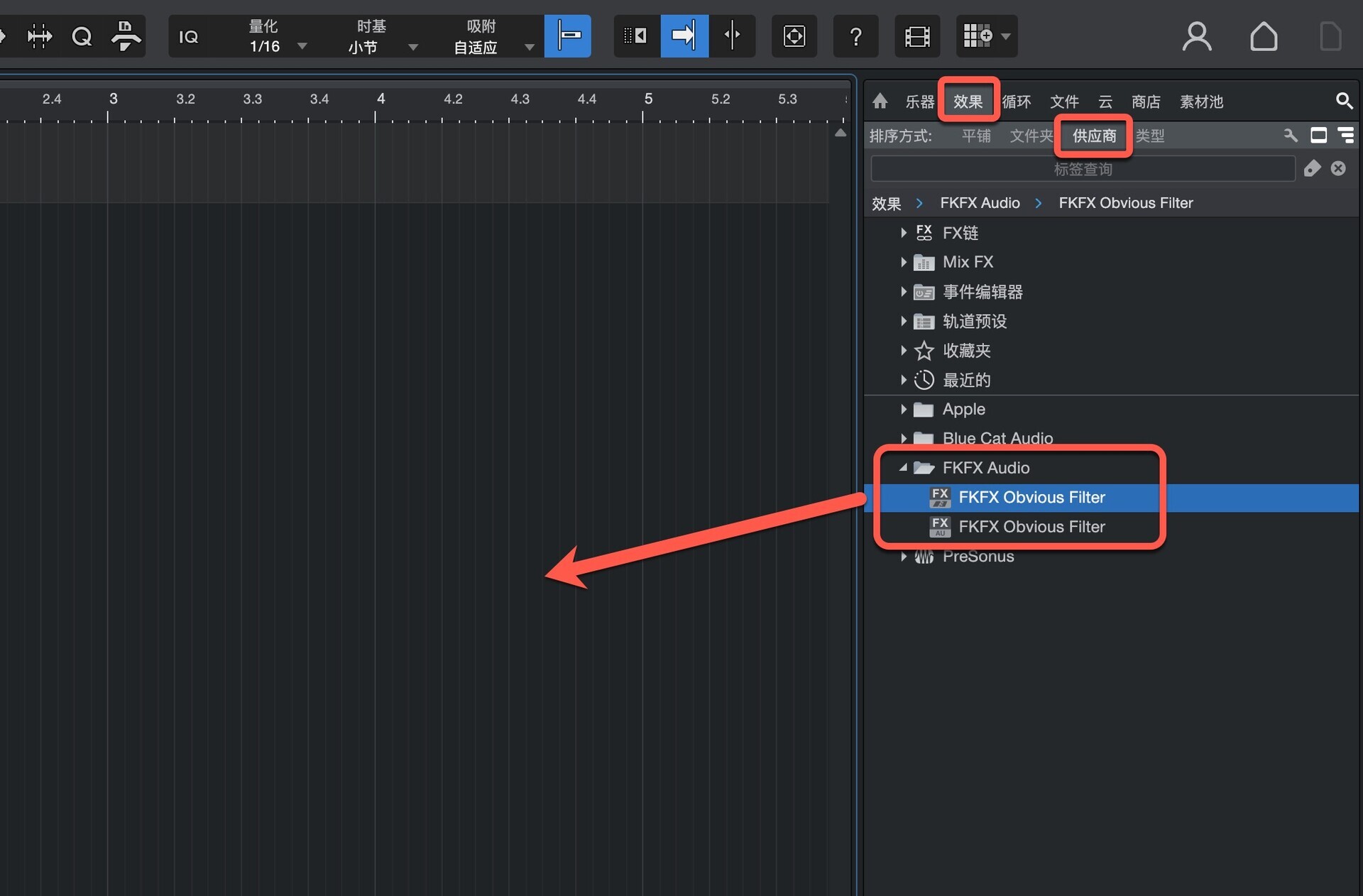The image size is (1363, 896).
Task: Click FKFX Audio in the breadcrumb path
Action: (980, 203)
